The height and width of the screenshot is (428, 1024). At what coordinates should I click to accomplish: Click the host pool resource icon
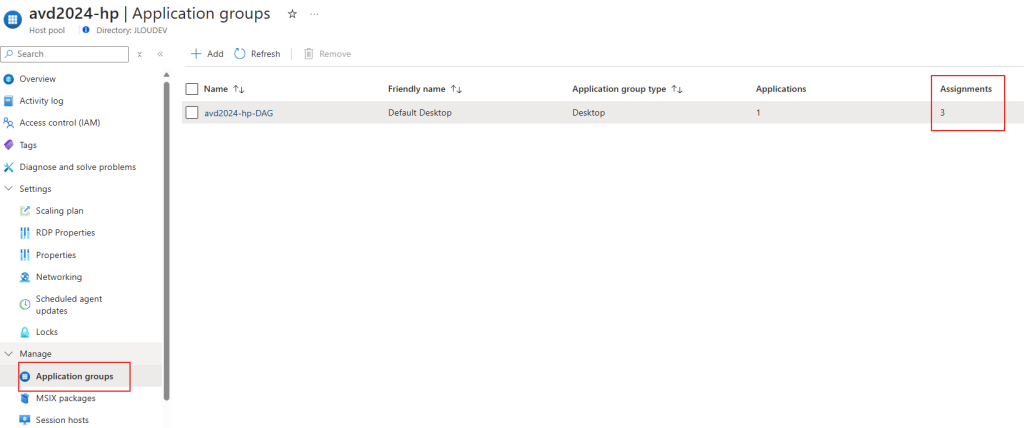[13, 20]
